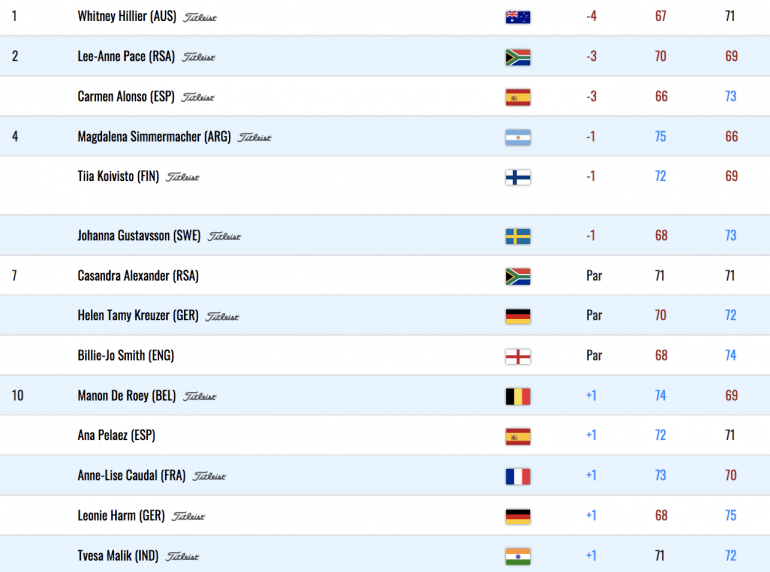770x572 pixels.
Task: Click the India flag beside Tvesa Malik
Action: (518, 556)
